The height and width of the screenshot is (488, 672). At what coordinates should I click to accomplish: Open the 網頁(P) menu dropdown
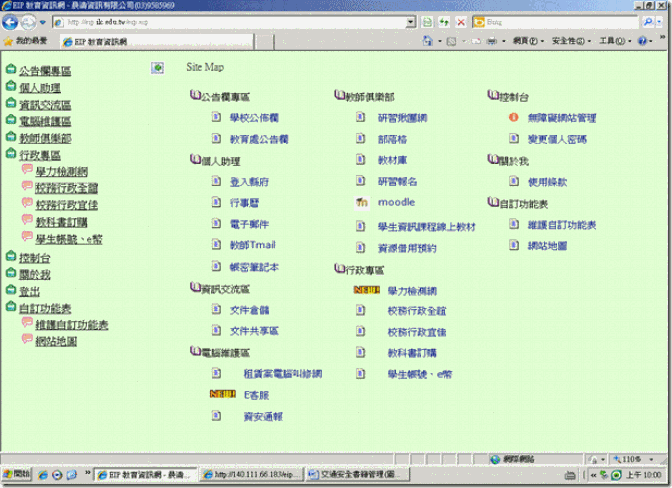528,41
